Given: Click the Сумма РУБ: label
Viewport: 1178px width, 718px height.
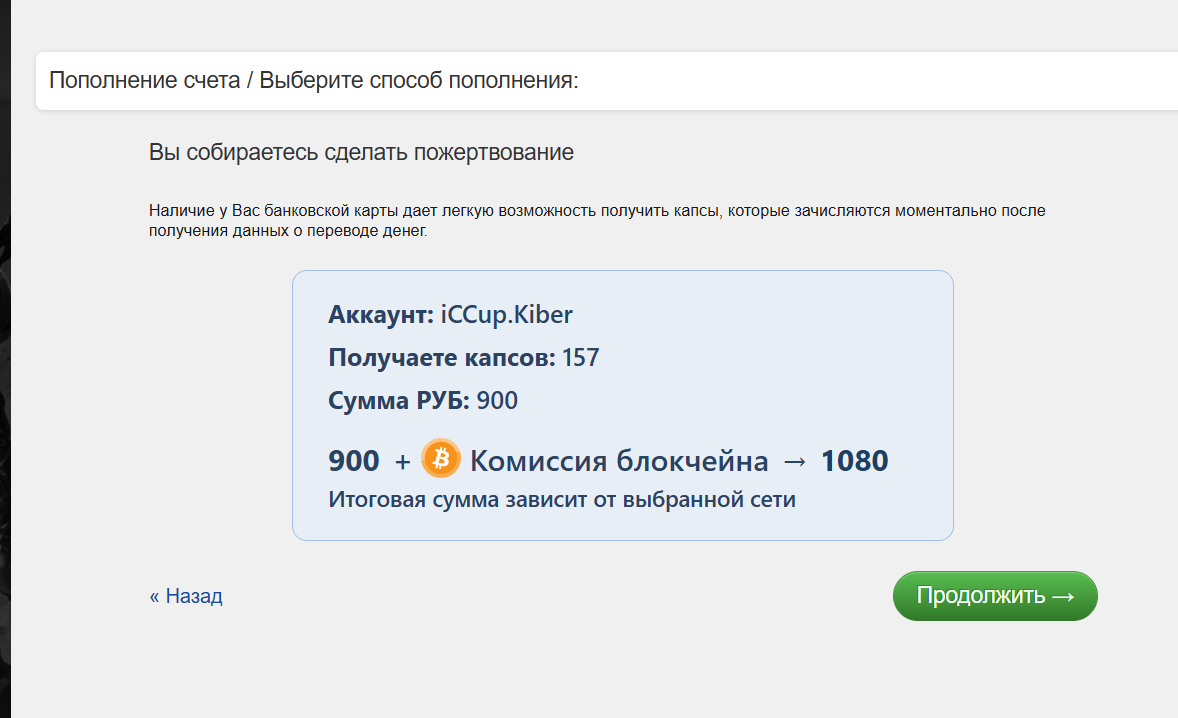Looking at the screenshot, I should pos(399,400).
